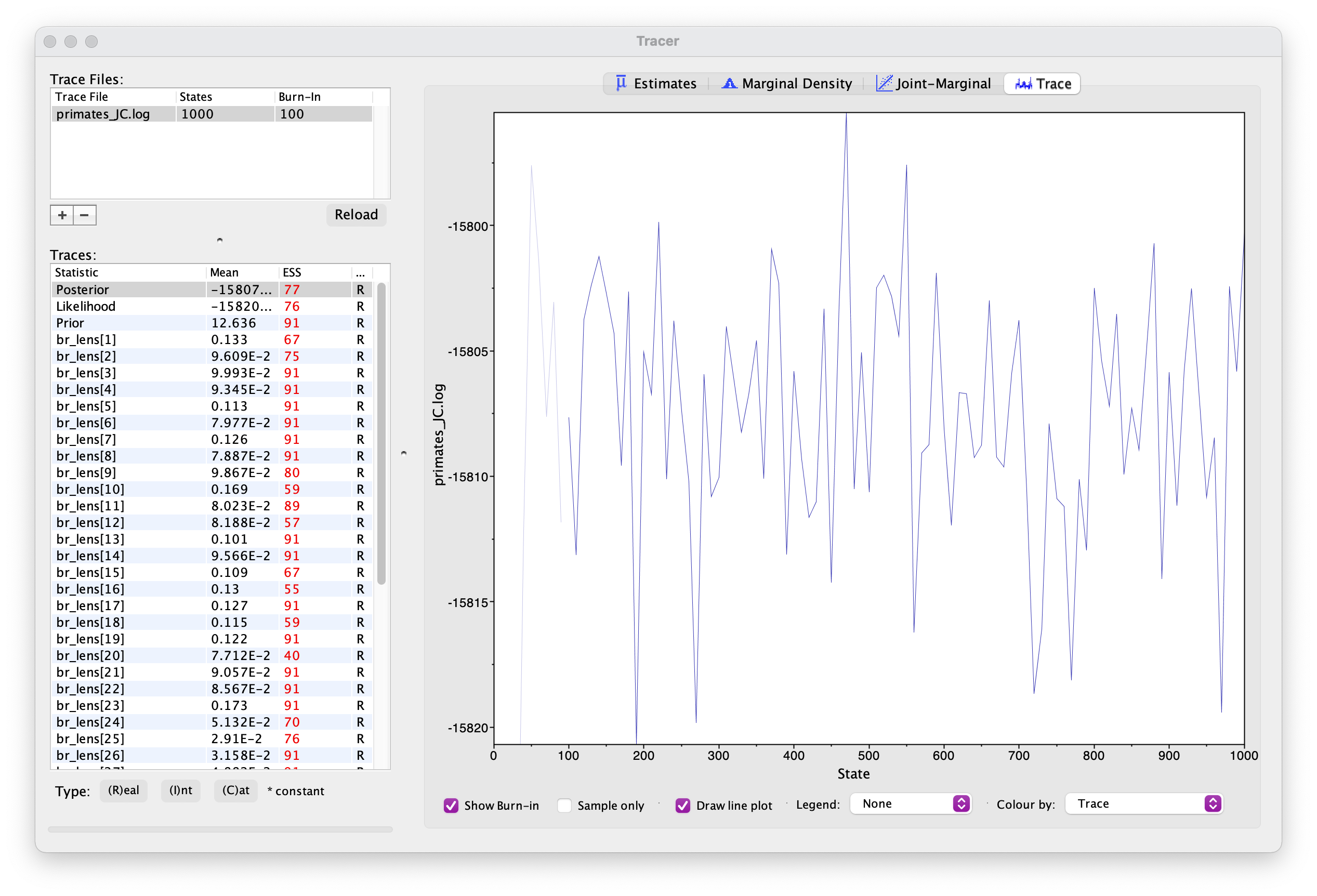Viewport: 1317px width, 896px height.
Task: Click the Statistic column header
Action: pos(128,273)
